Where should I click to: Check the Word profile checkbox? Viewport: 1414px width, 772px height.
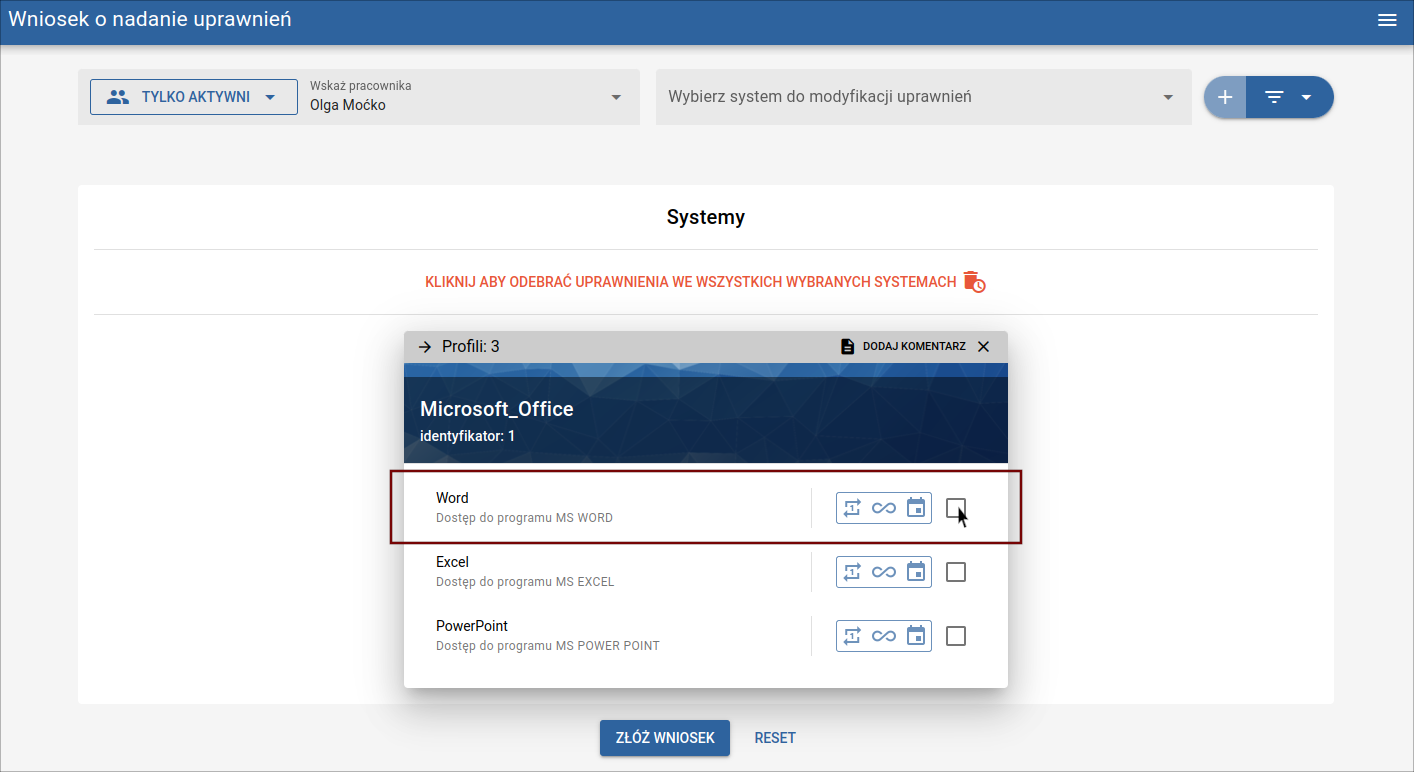956,508
